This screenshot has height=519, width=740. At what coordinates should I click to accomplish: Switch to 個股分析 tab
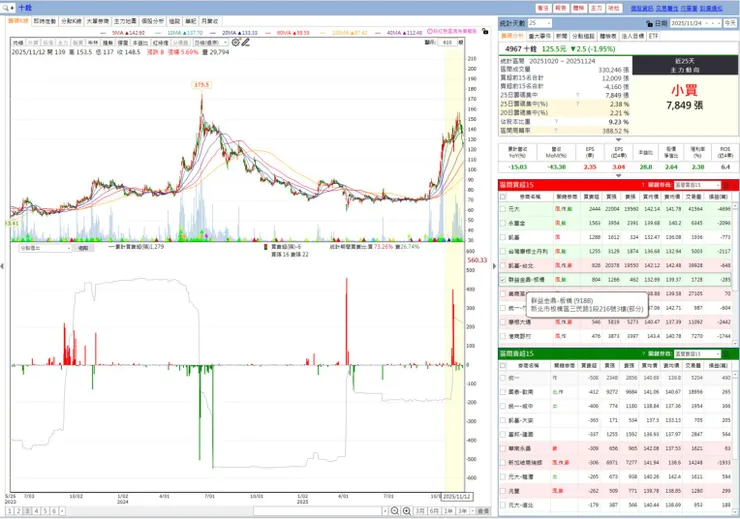[152, 21]
